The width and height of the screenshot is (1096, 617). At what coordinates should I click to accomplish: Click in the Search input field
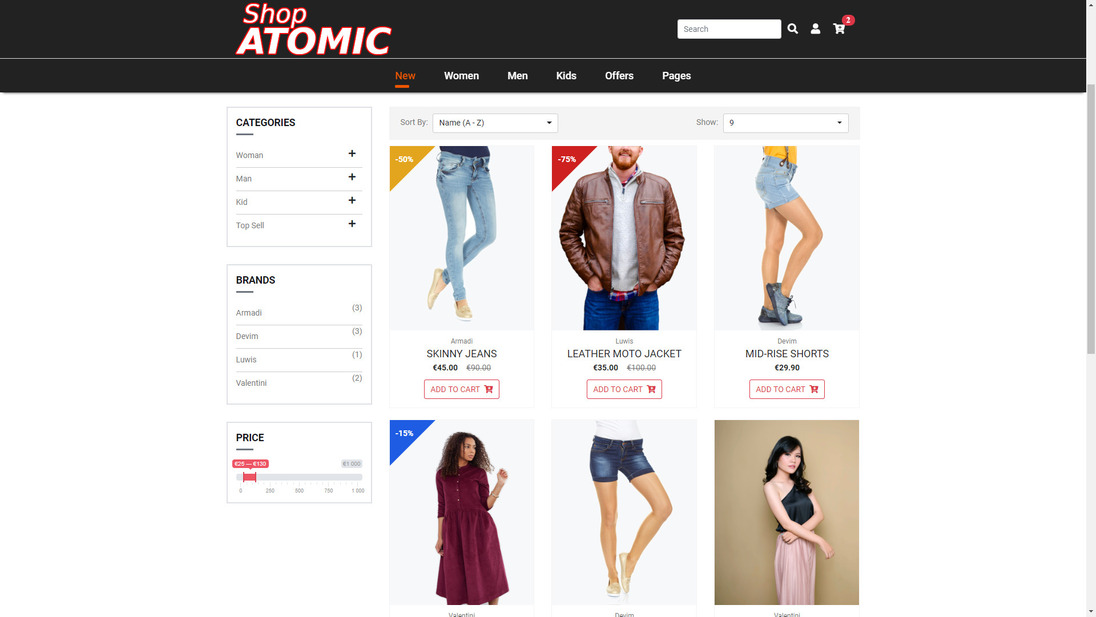point(729,29)
